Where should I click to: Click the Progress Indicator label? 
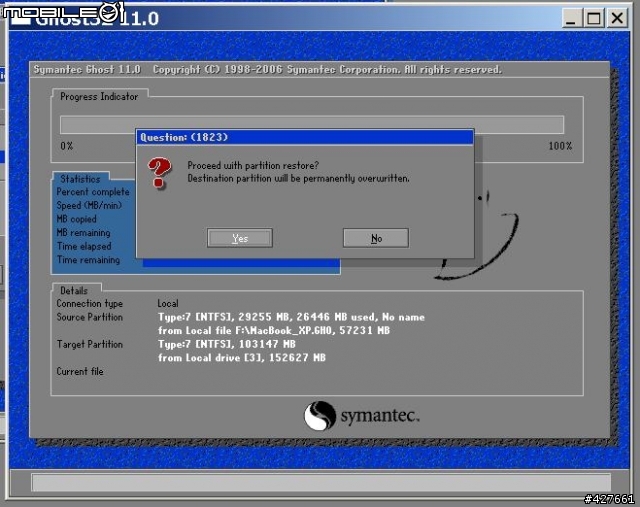tap(99, 97)
